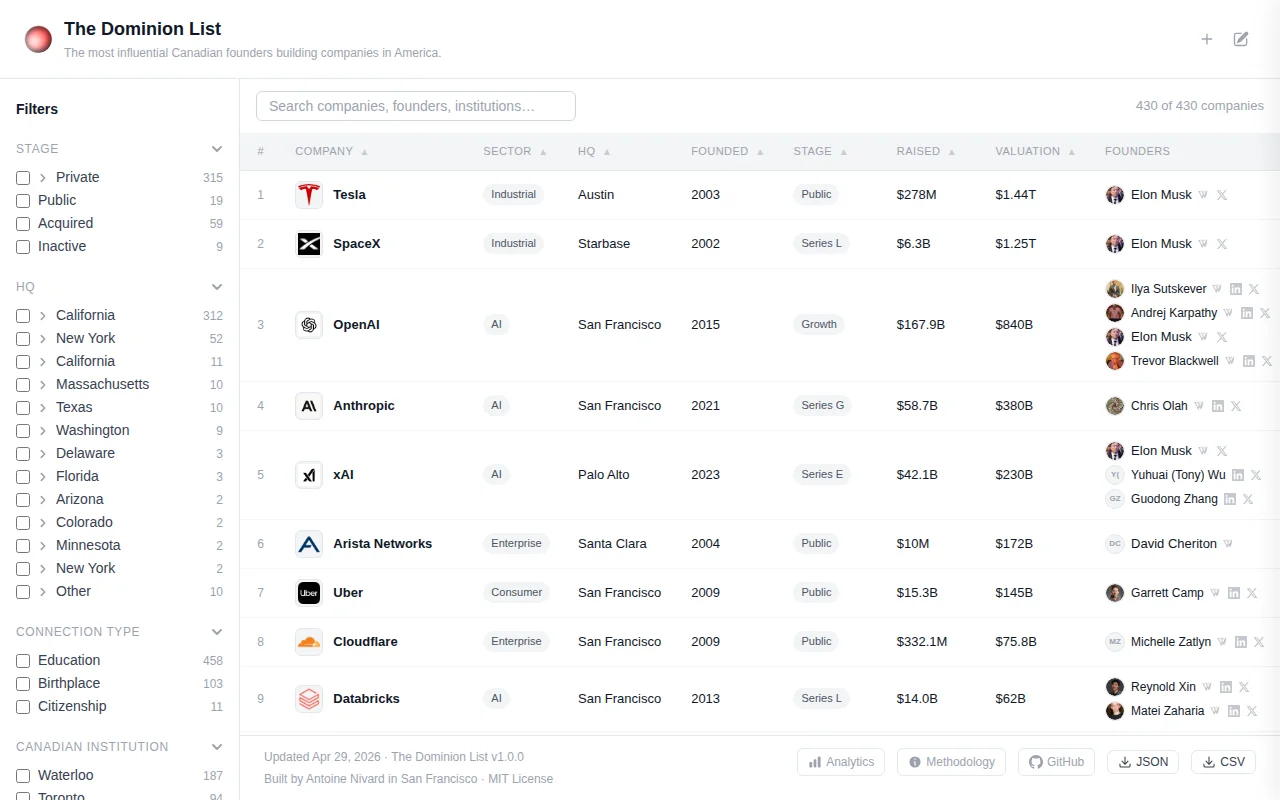Sort table by Raised column
Screen dimensions: 1280x800
926,151
